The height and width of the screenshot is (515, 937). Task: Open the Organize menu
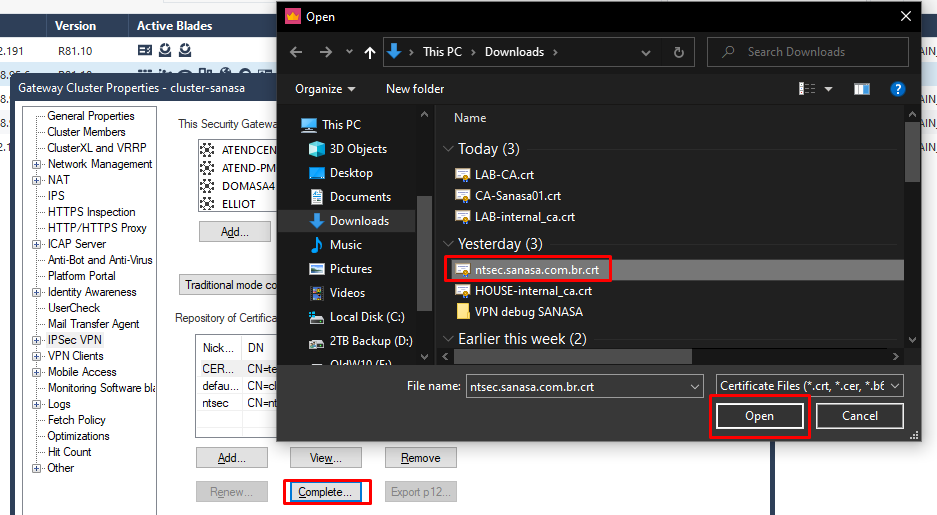[325, 89]
